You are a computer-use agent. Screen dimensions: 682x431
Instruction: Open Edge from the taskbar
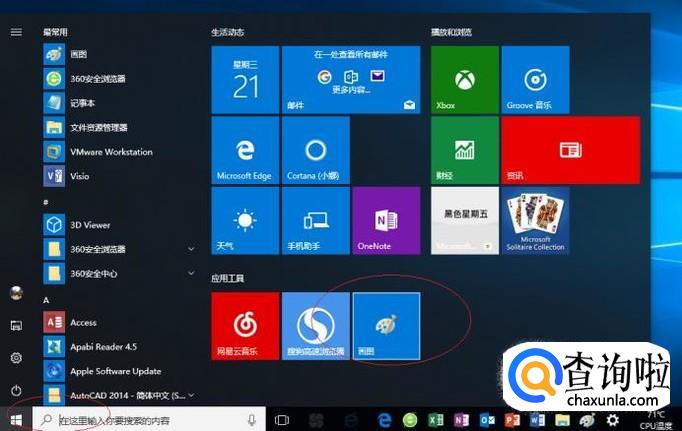click(x=384, y=420)
